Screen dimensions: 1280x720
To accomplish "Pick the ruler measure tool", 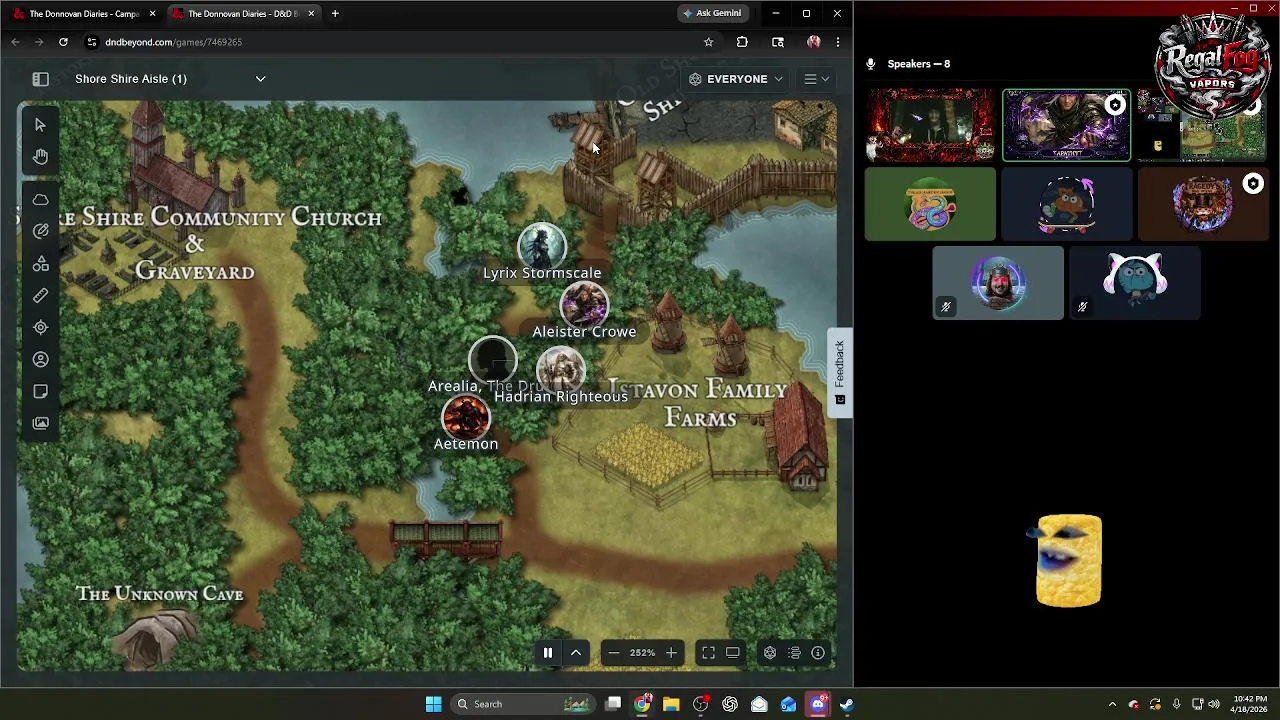I will click(x=40, y=295).
